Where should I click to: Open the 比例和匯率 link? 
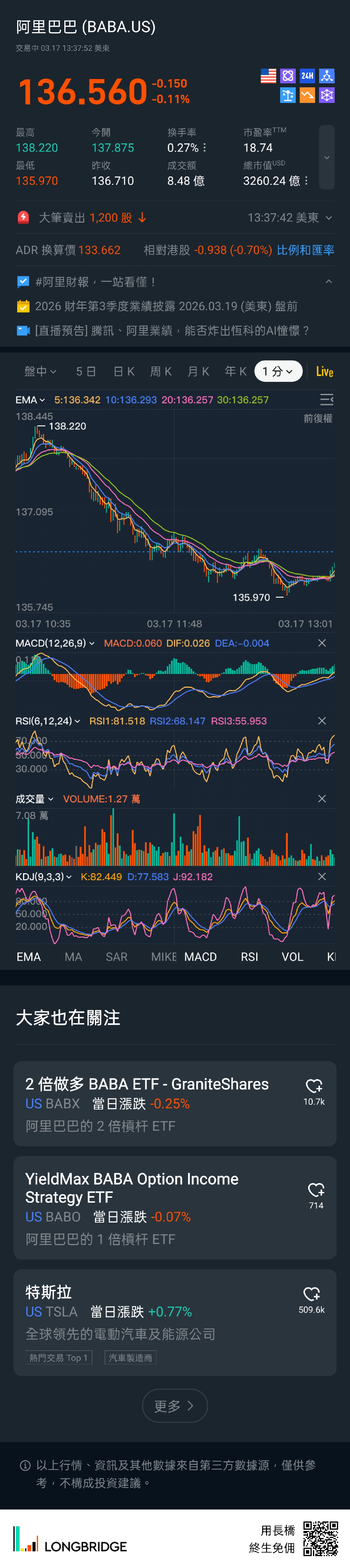tap(305, 250)
